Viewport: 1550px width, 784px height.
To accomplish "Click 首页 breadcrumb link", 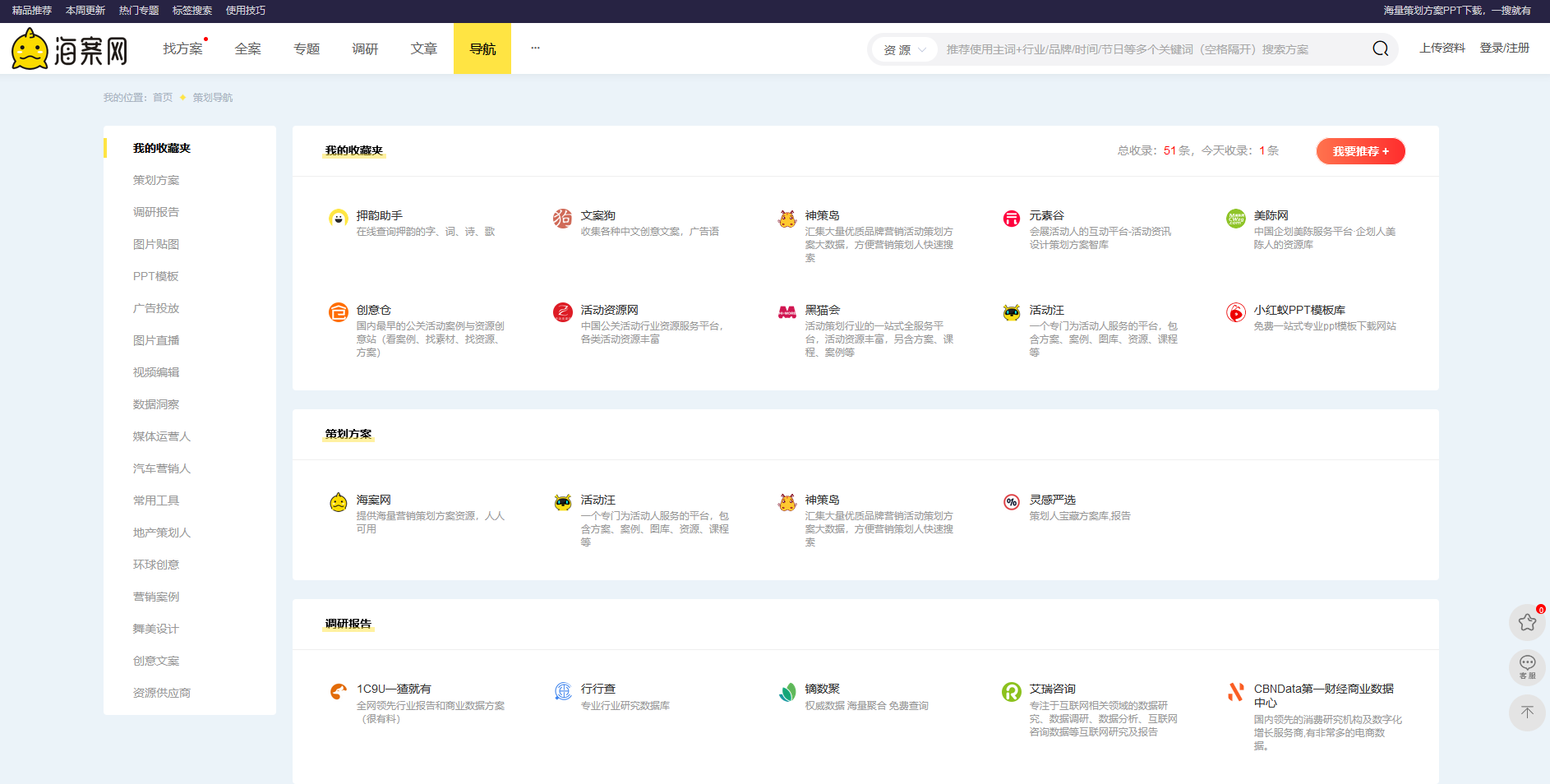I will click(163, 98).
